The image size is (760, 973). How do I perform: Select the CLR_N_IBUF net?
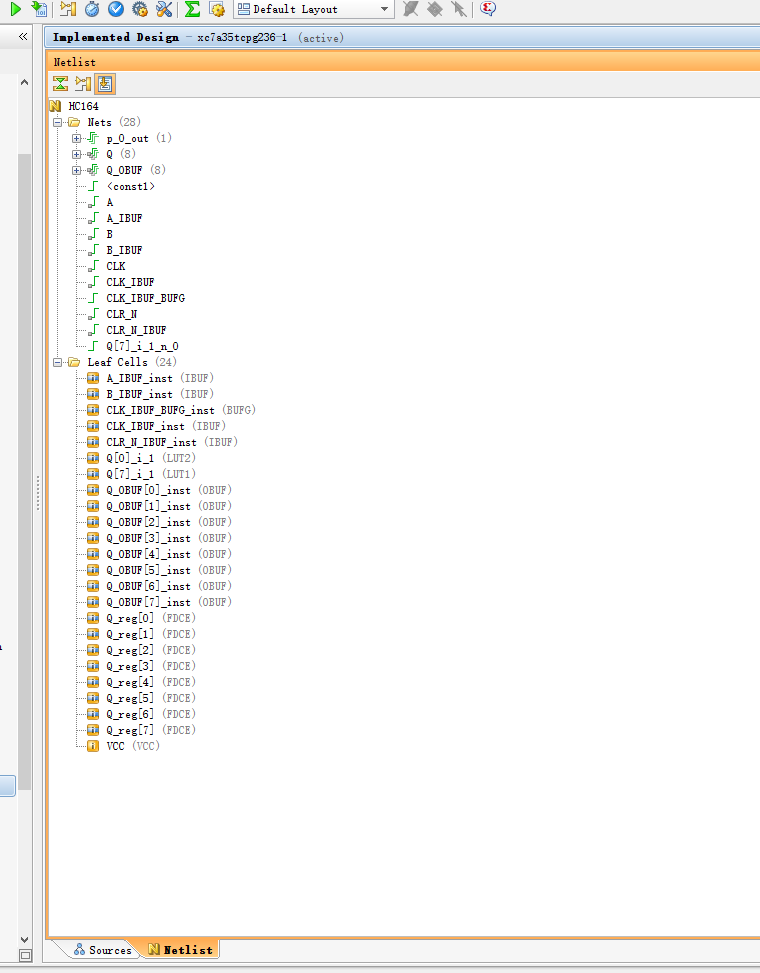click(136, 330)
